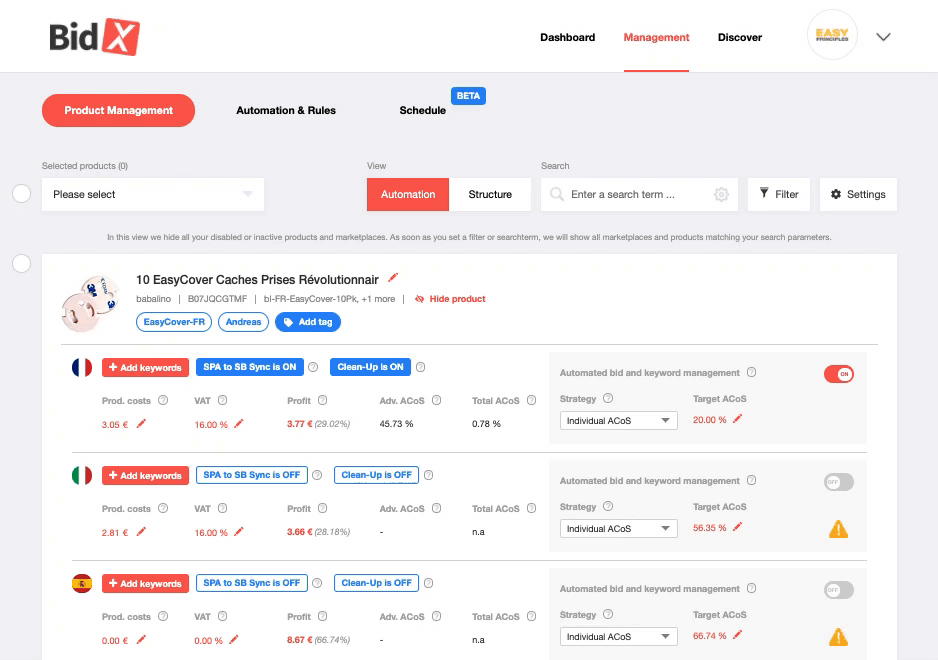Edit Spain Prod. costs 0.00 € pencil
The height and width of the screenshot is (660, 938).
click(141, 640)
